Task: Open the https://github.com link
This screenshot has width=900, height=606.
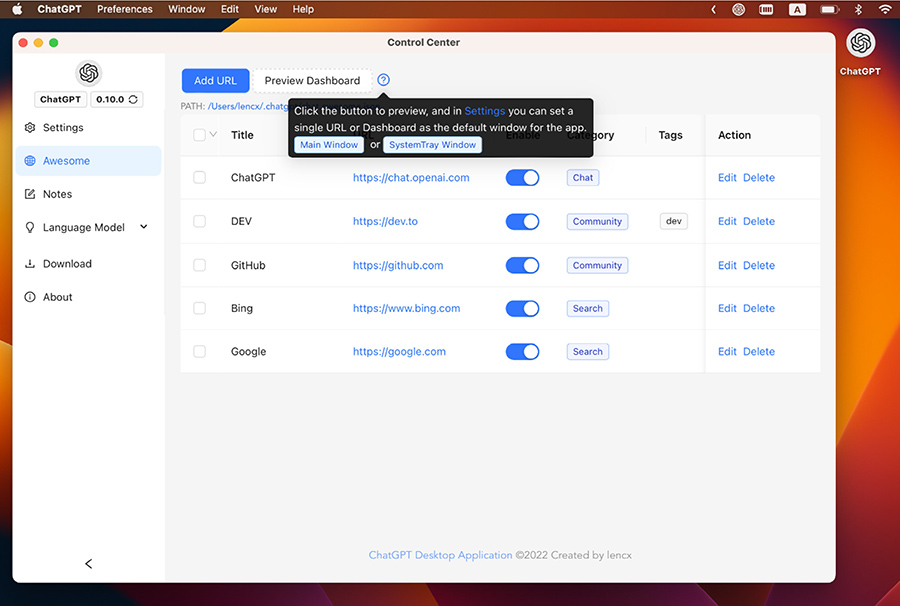Action: pyautogui.click(x=398, y=265)
